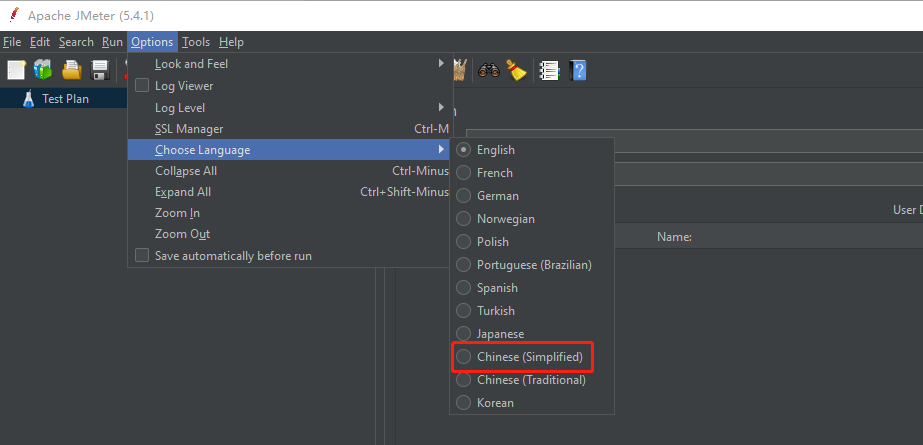
Task: Close the Options menu
Action: [x=152, y=42]
